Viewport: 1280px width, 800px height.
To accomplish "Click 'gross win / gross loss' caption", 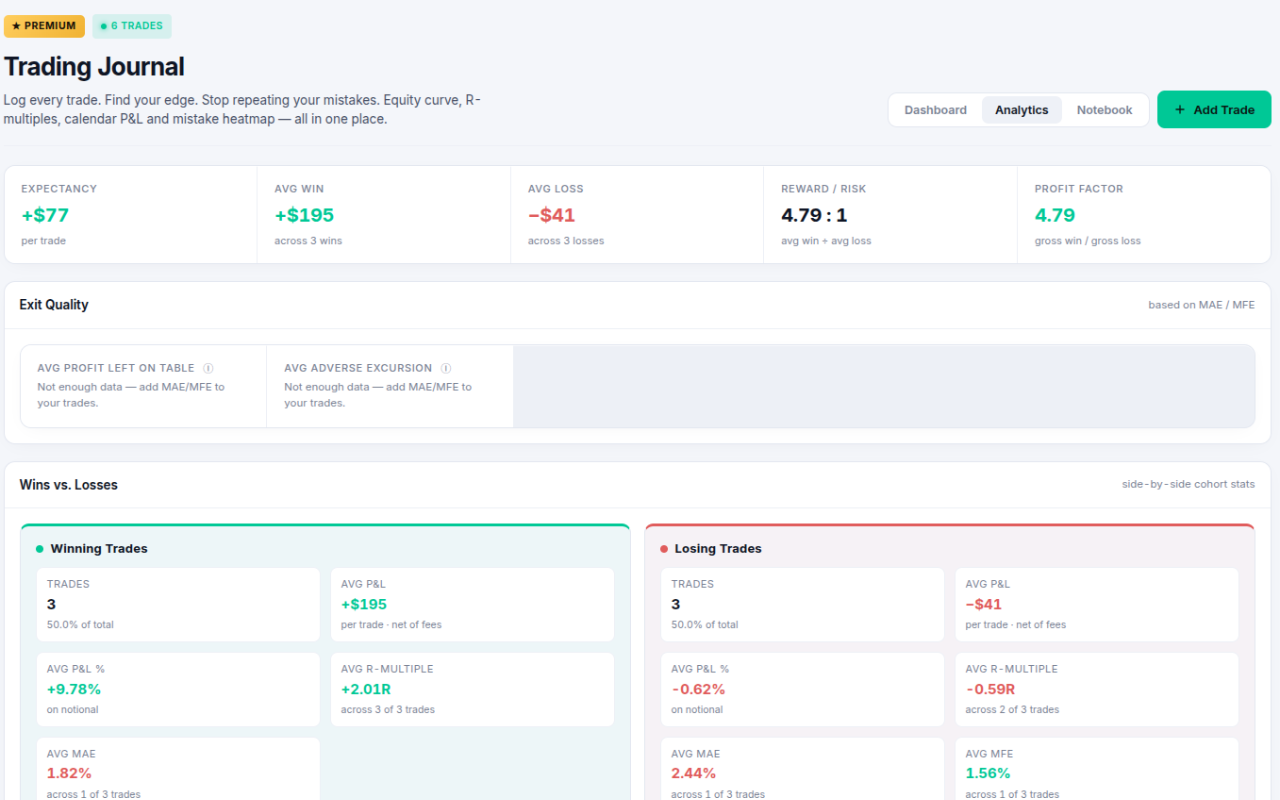I will click(1088, 241).
